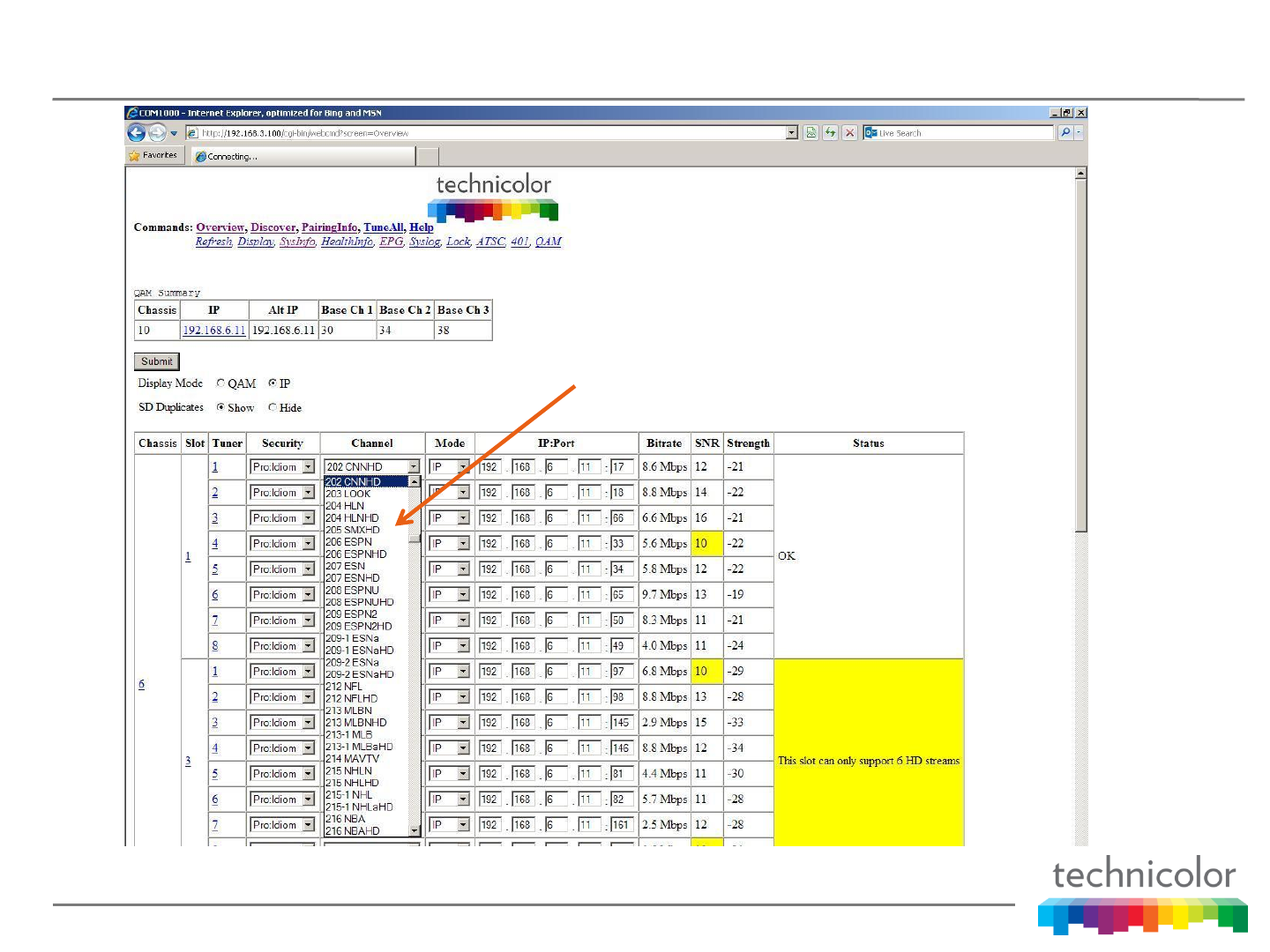
Task: Click the Submit button
Action: click(x=157, y=361)
